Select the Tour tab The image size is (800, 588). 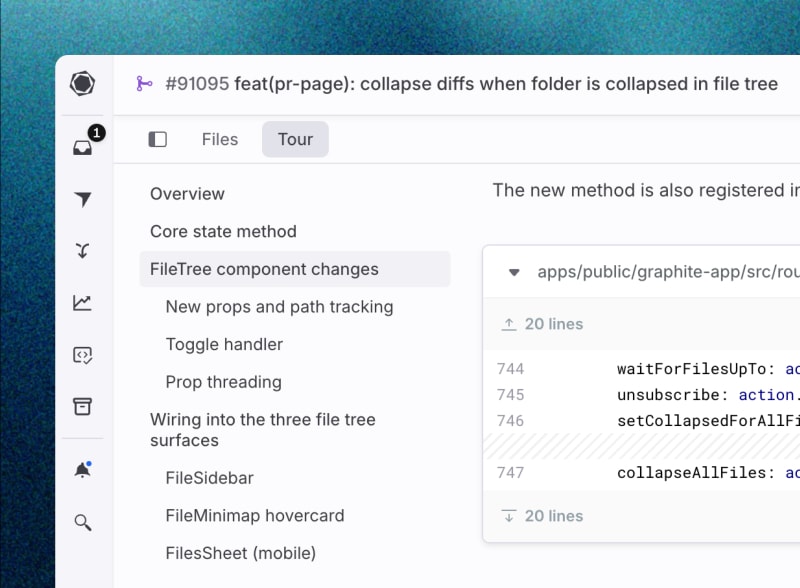click(295, 140)
